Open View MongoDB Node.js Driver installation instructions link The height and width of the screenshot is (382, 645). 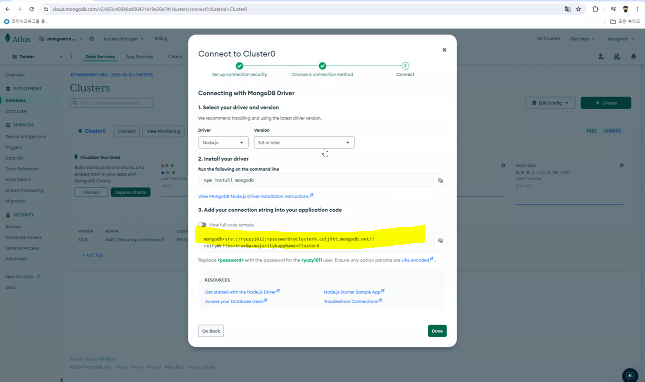click(255, 196)
